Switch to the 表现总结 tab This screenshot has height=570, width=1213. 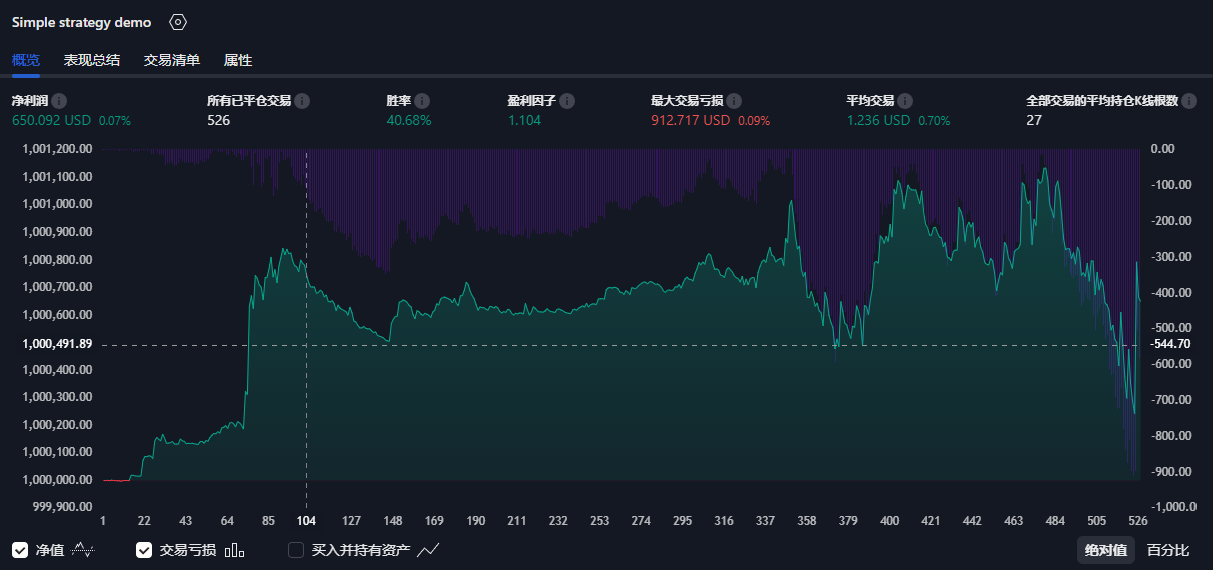pyautogui.click(x=92, y=60)
